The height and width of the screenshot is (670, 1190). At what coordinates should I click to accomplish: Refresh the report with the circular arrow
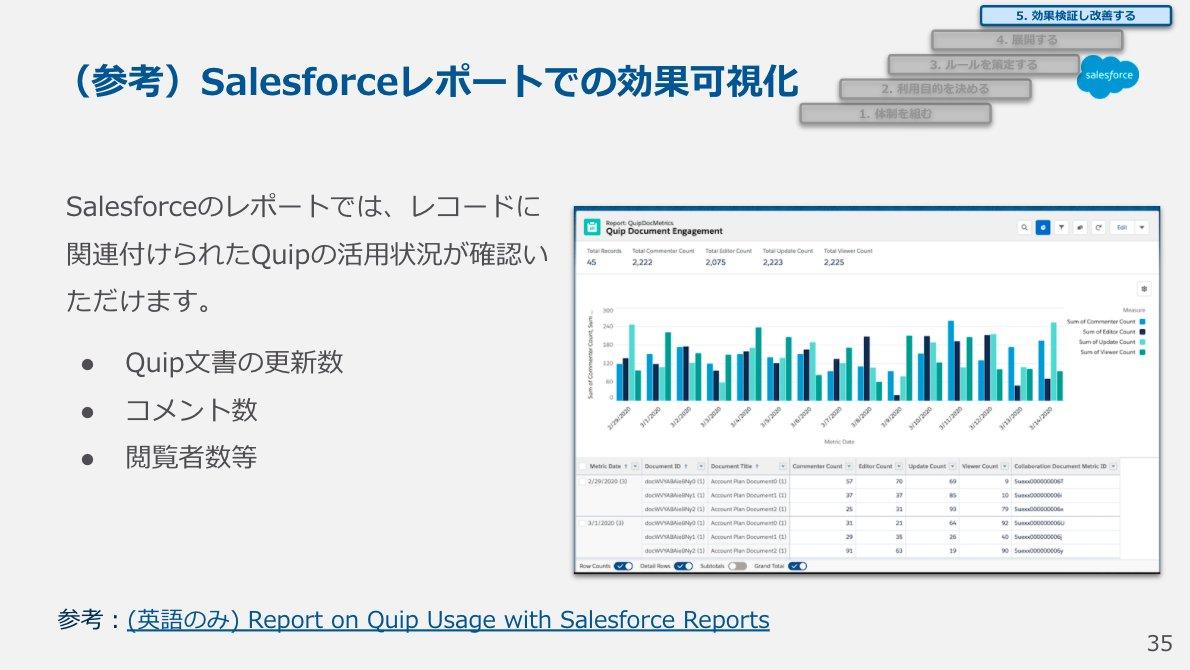1098,227
